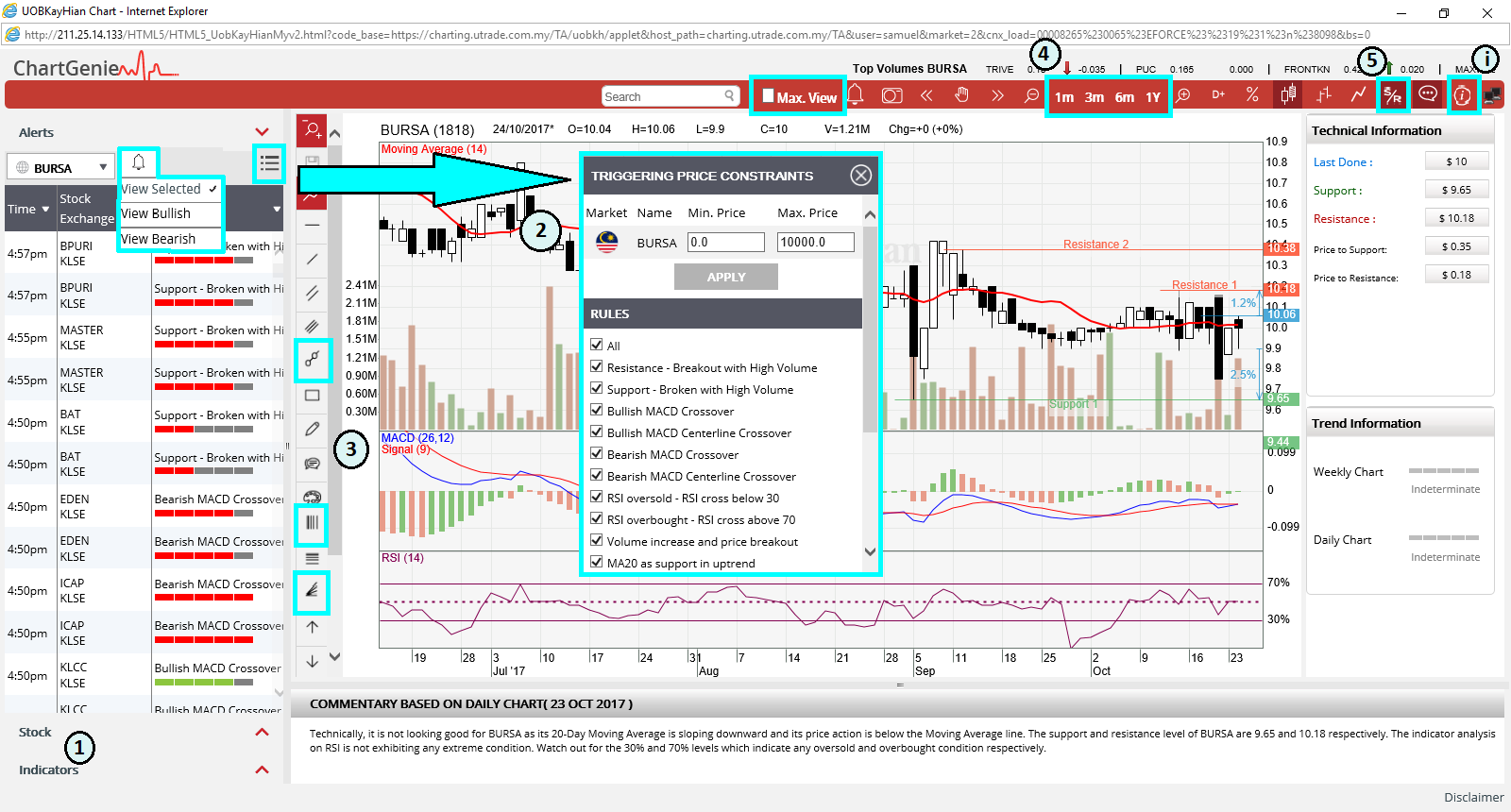
Task: Open the BURSA exchange dropdown
Action: click(60, 167)
